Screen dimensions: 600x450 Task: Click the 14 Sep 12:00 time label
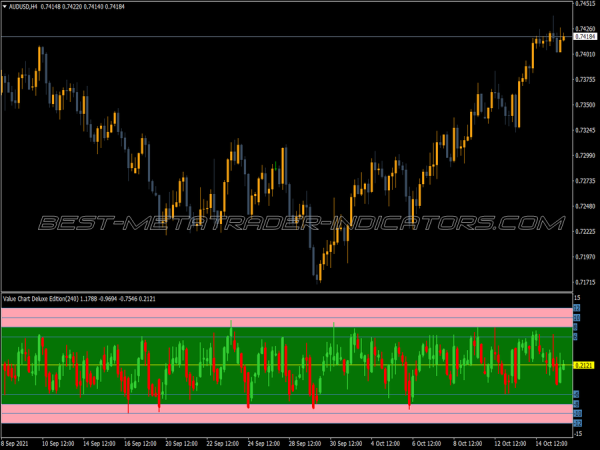[x=99, y=444]
